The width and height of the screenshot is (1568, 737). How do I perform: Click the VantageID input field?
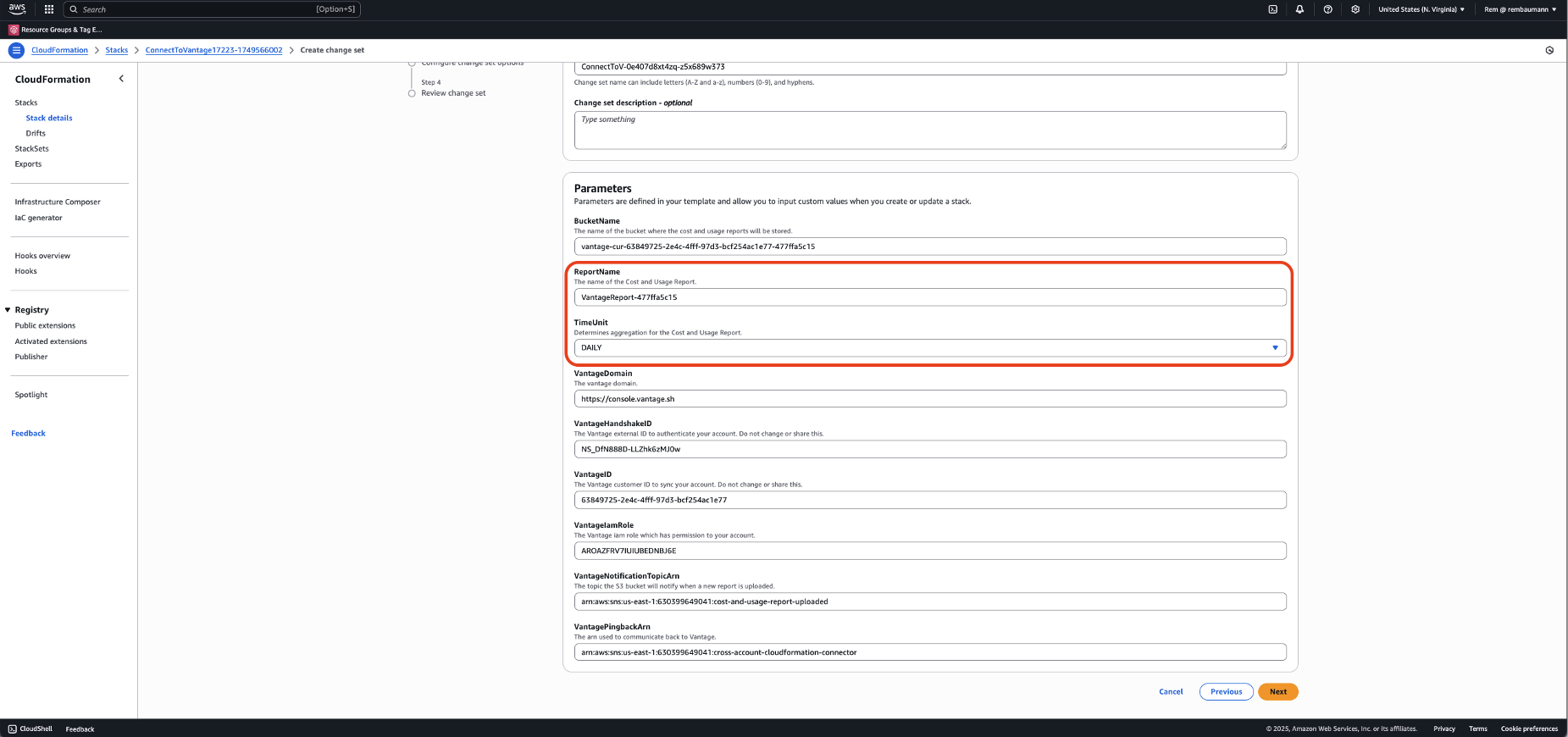click(930, 500)
